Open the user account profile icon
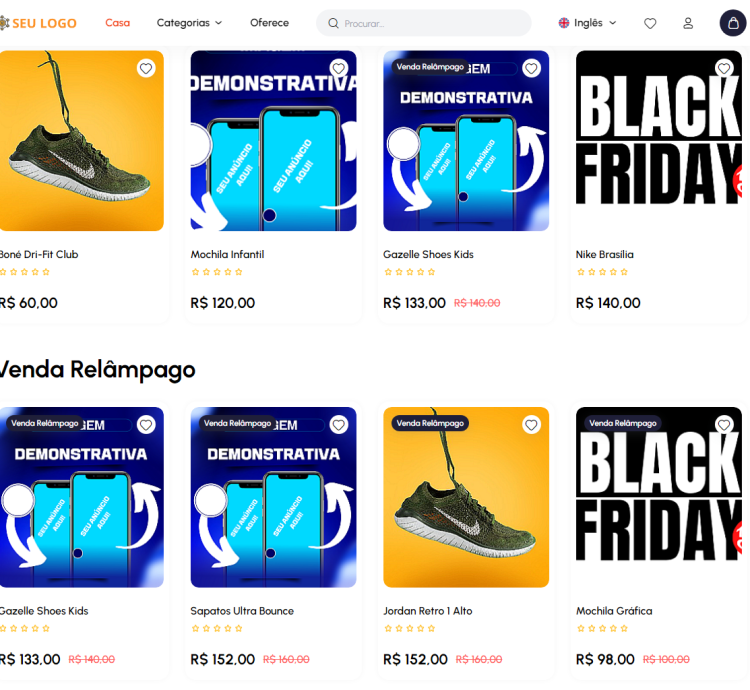Image resolution: width=750 pixels, height=690 pixels. (x=688, y=23)
